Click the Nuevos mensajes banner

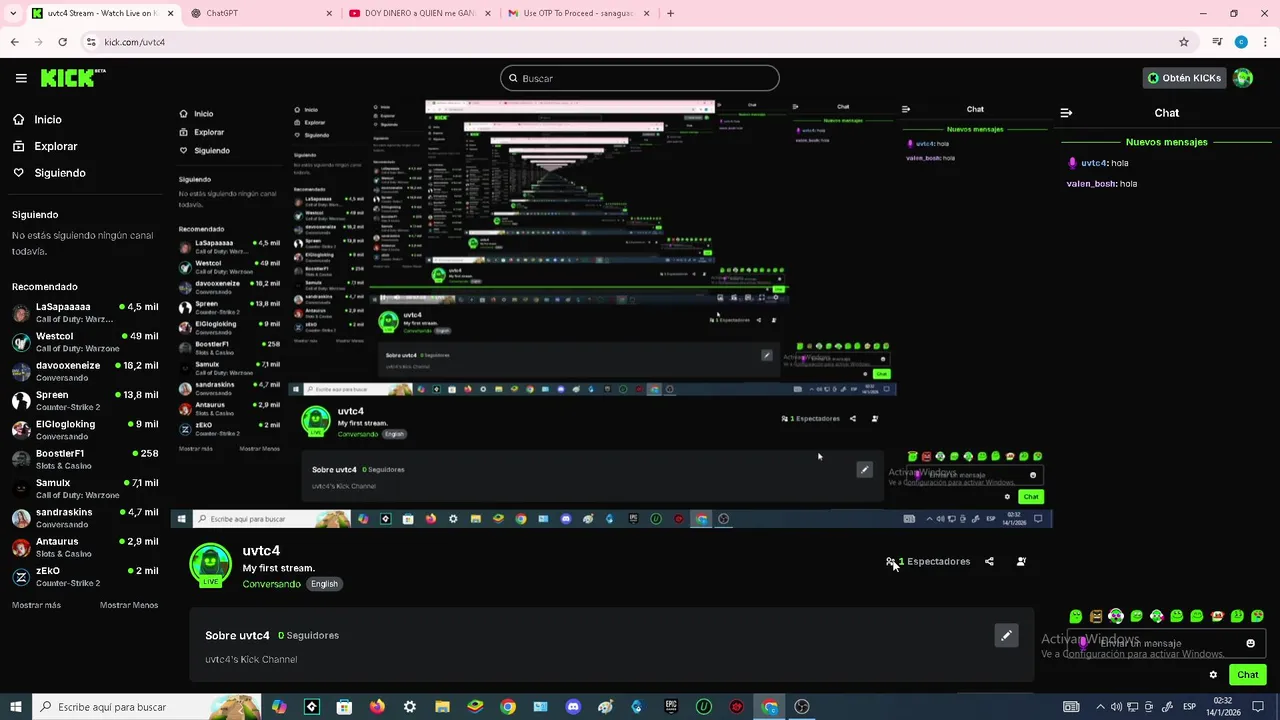(1166, 142)
